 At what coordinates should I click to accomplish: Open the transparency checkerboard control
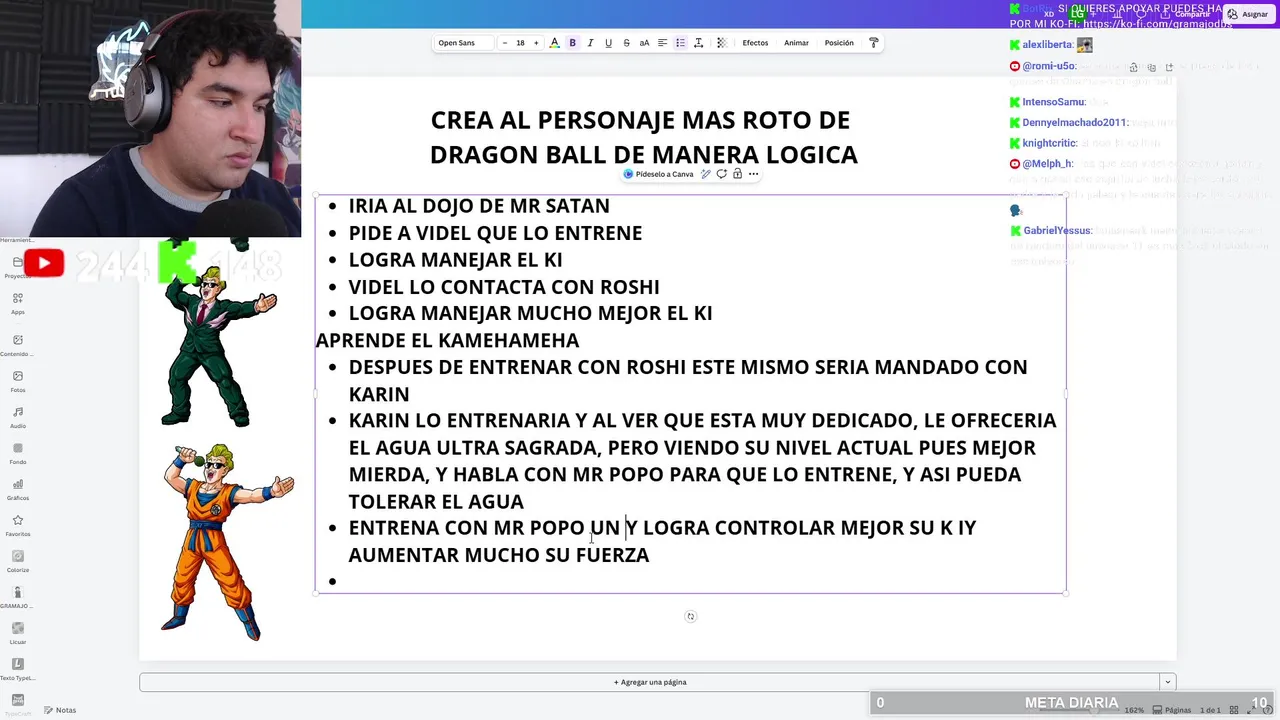coord(721,43)
